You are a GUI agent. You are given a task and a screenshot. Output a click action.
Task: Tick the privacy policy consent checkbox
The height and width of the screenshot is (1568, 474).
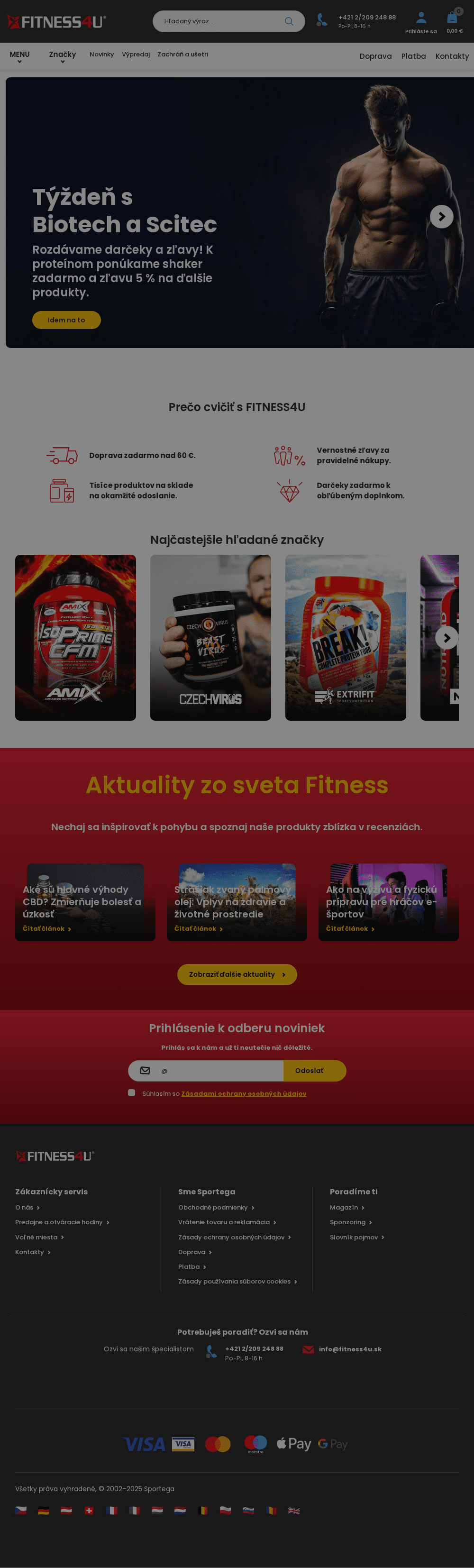[x=131, y=1092]
